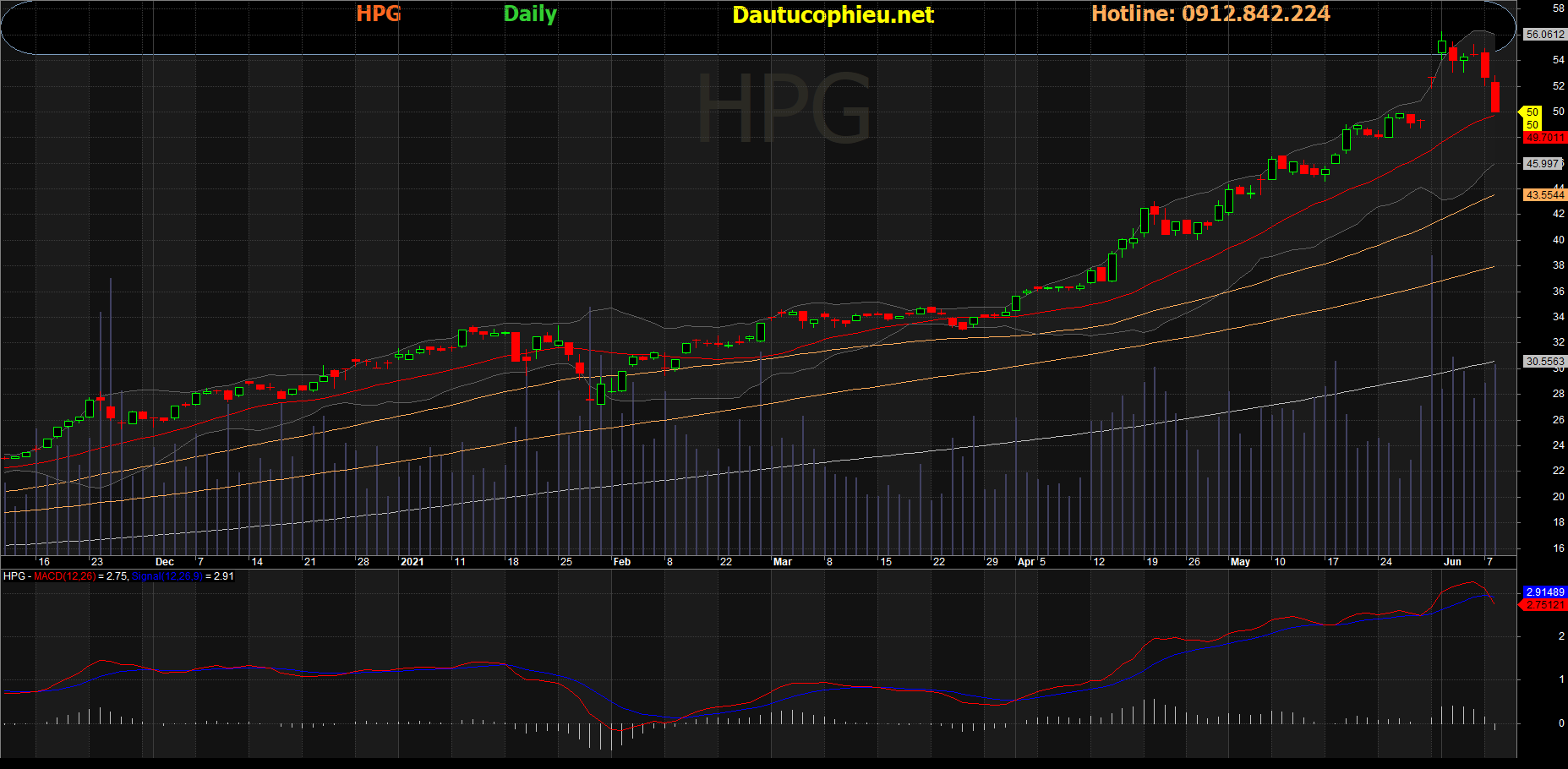Select the green Daily timeframe label
Viewport: 1568px width, 769px height.
pos(530,14)
